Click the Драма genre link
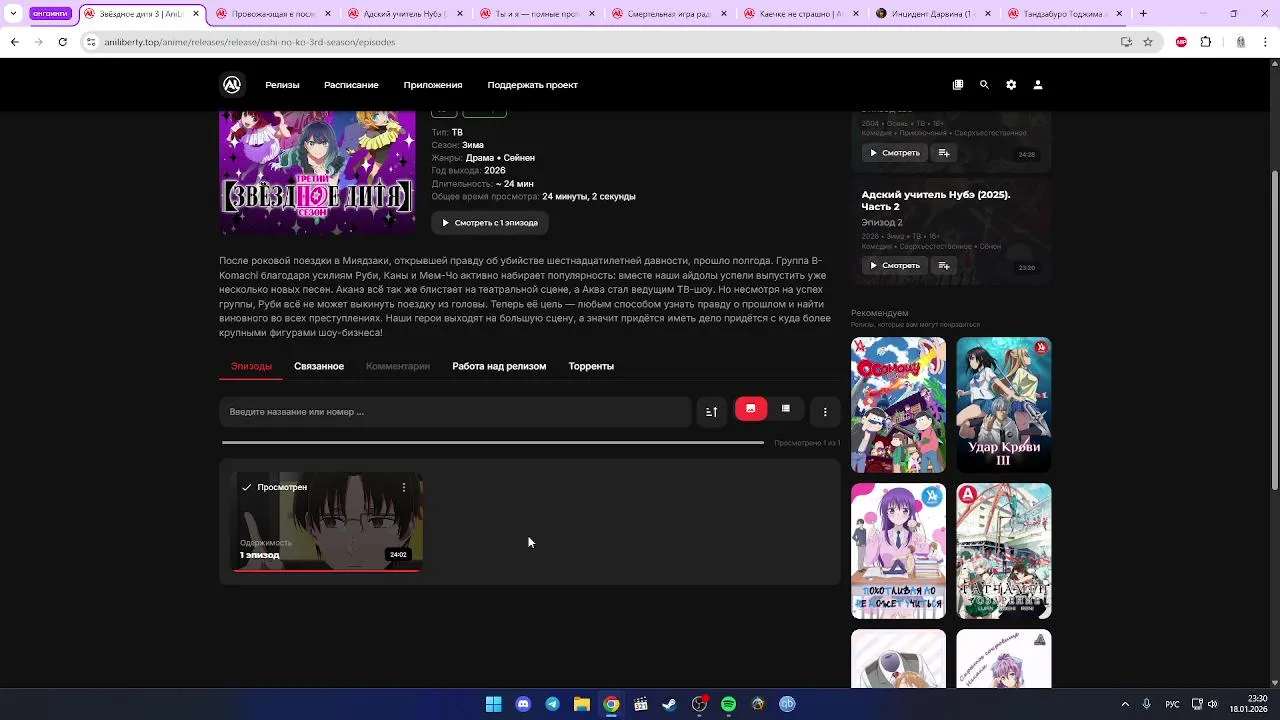1280x720 pixels. [480, 158]
